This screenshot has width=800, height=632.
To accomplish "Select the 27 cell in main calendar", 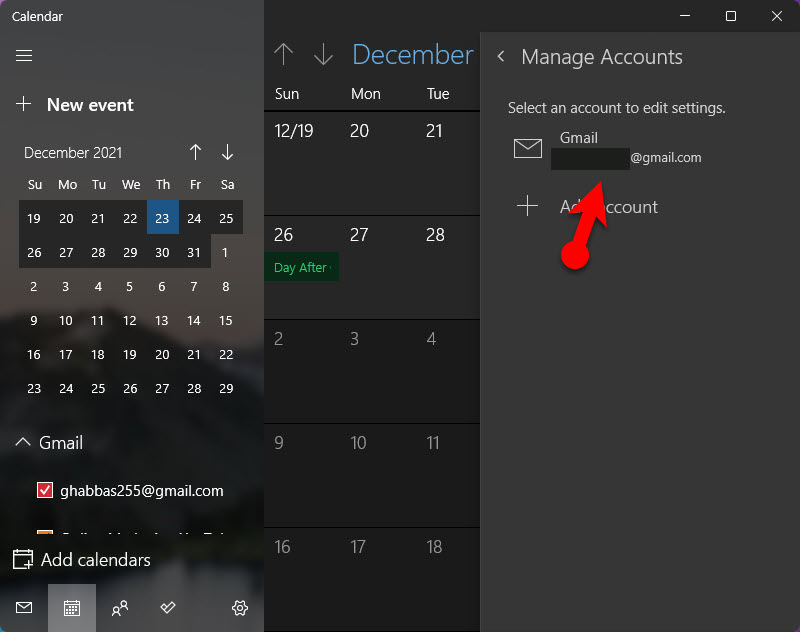I will (x=378, y=268).
